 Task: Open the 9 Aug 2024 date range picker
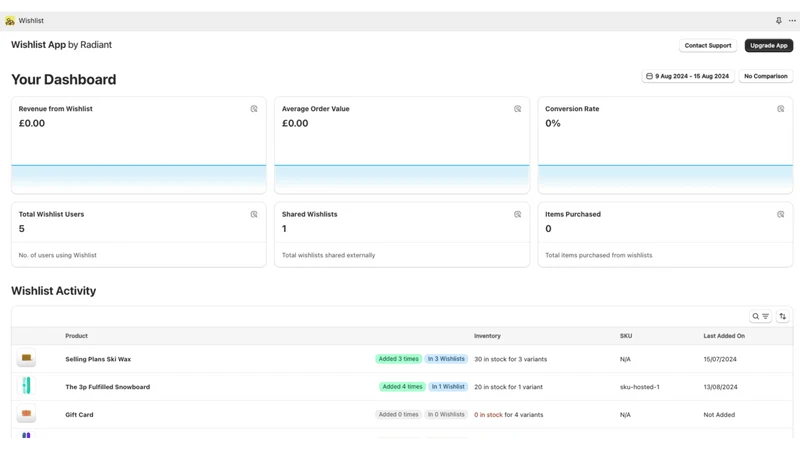pyautogui.click(x=688, y=76)
